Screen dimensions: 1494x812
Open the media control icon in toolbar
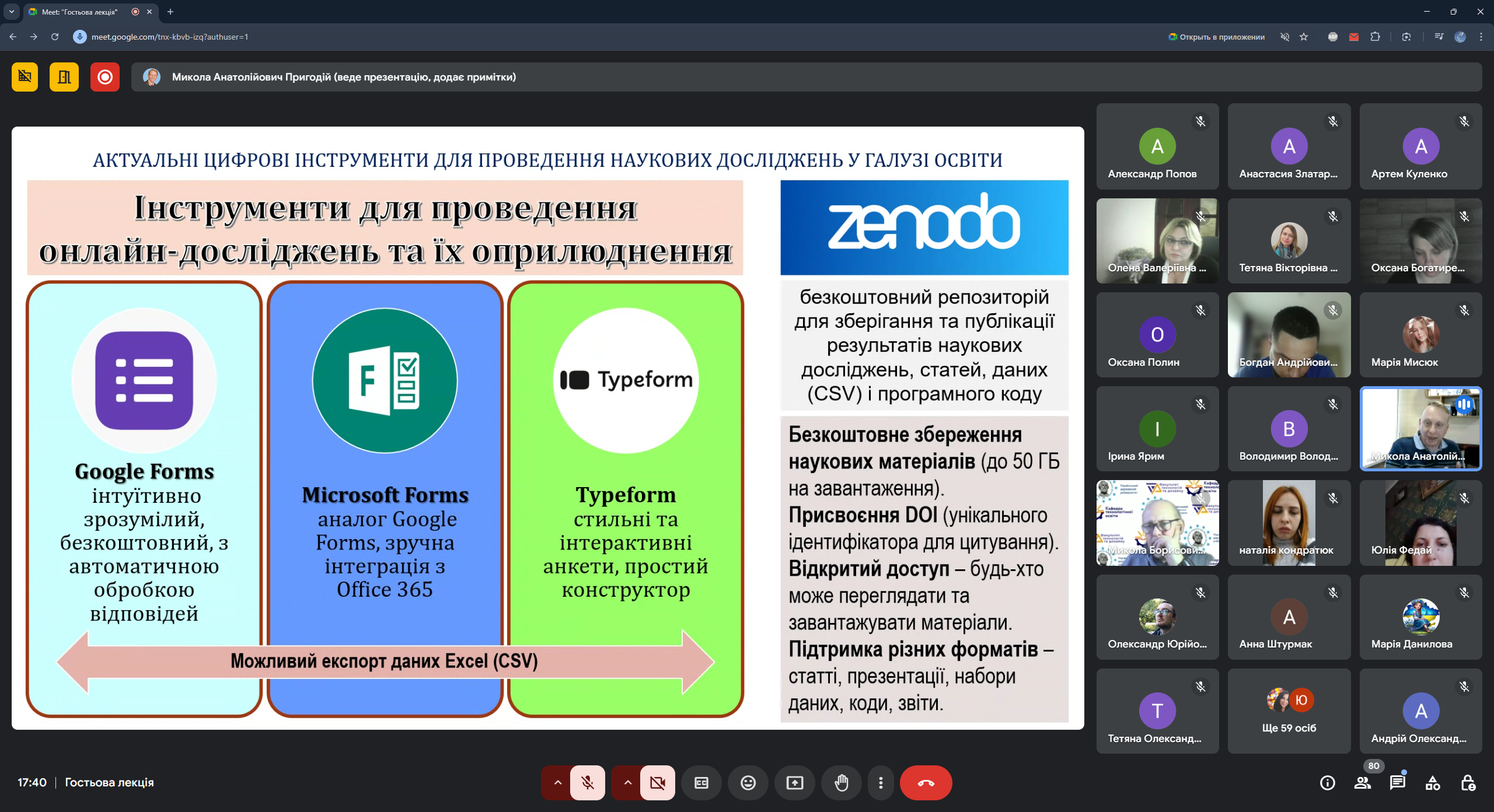[x=1439, y=37]
